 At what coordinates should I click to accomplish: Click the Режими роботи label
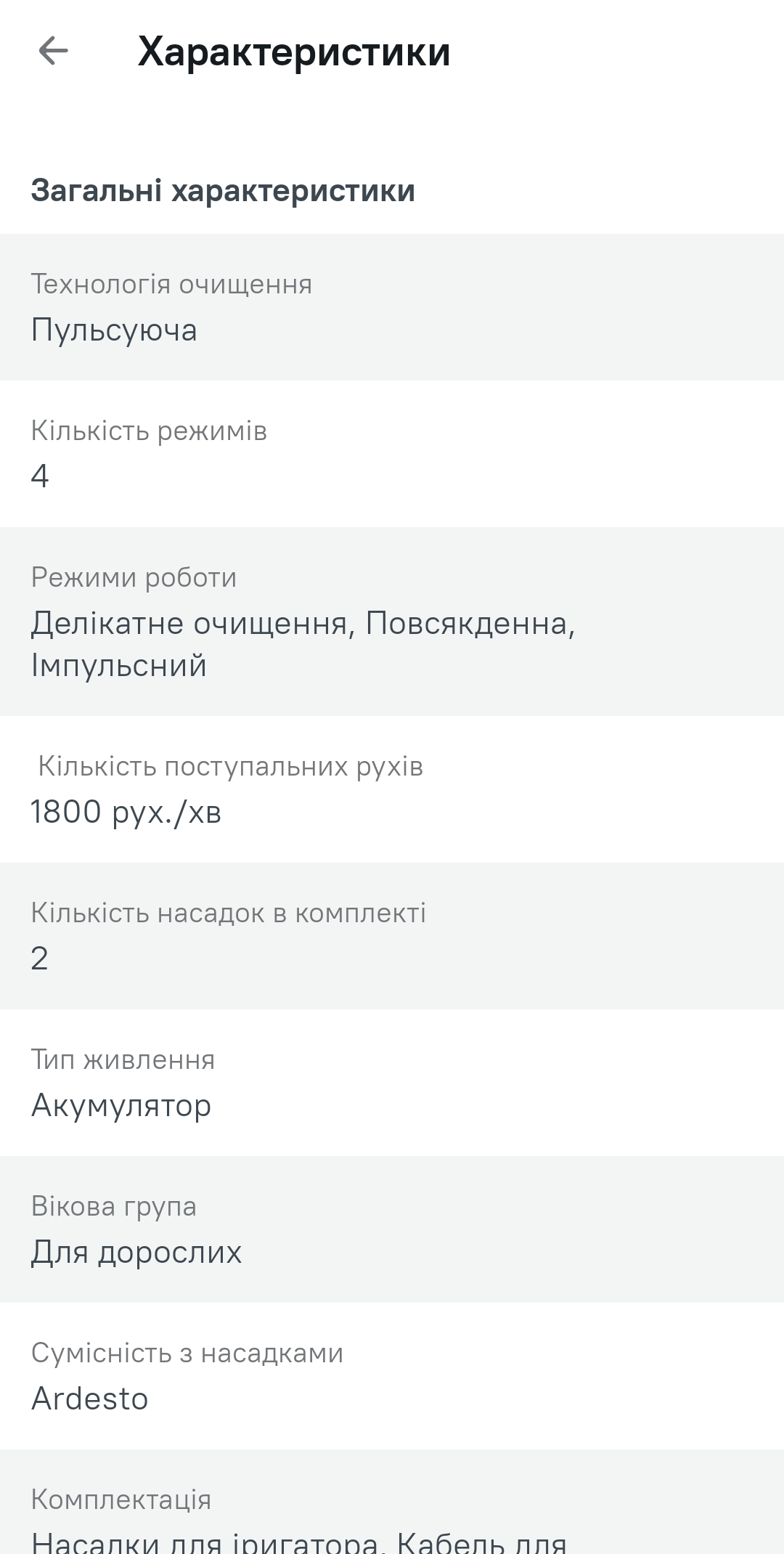134,577
